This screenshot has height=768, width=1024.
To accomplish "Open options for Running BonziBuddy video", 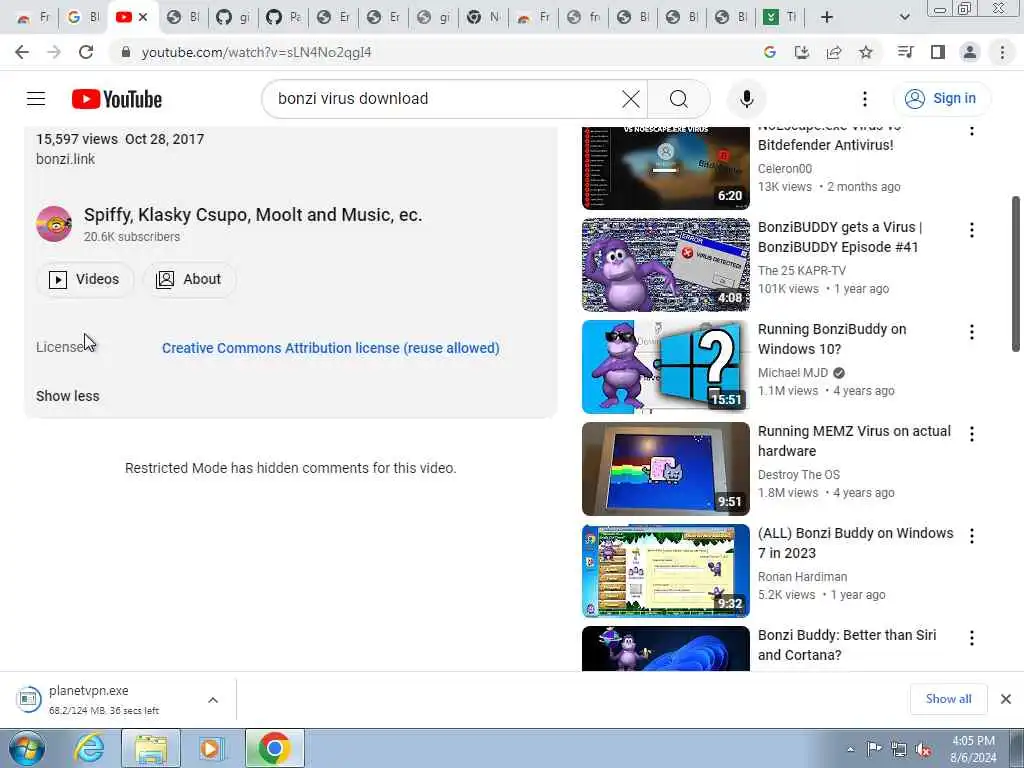I will click(x=972, y=332).
